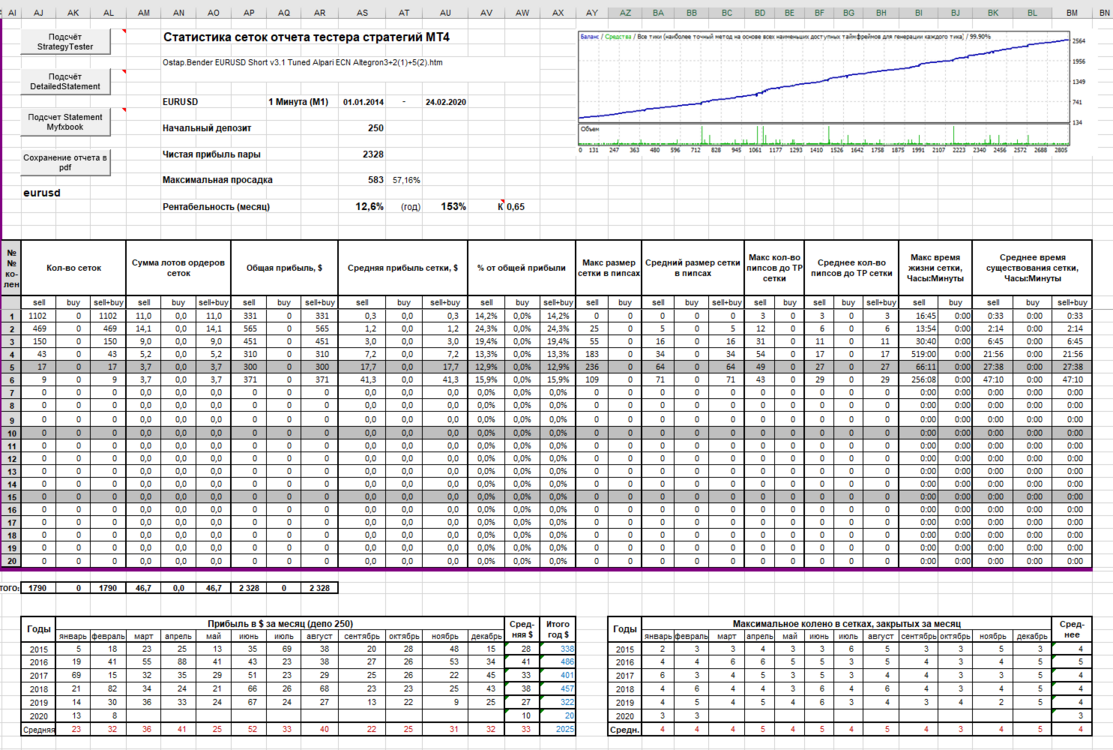Select 'Макс время жизни сетки' header cell

(935, 268)
